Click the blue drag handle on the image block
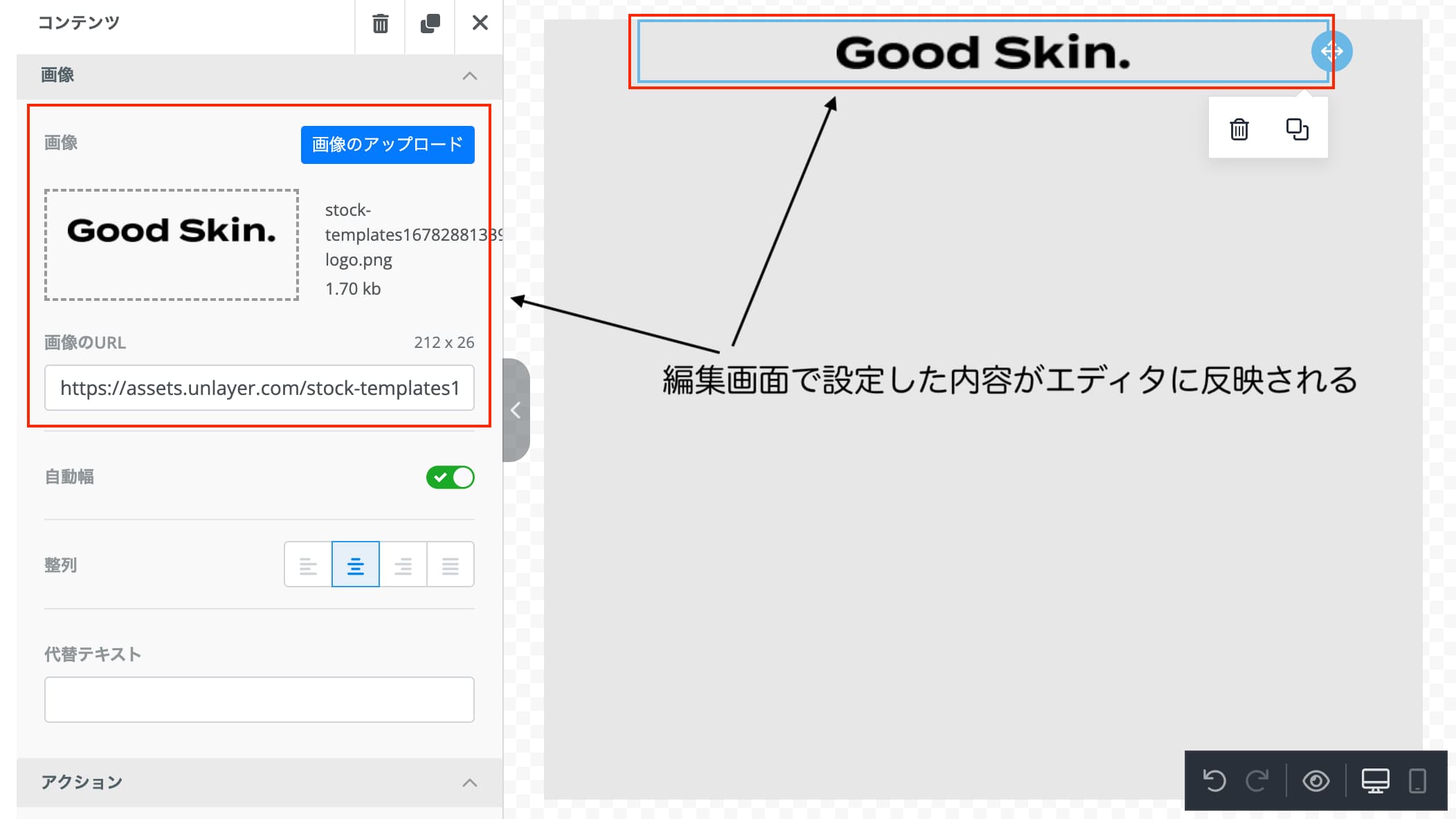This screenshot has height=819, width=1456. [1331, 51]
